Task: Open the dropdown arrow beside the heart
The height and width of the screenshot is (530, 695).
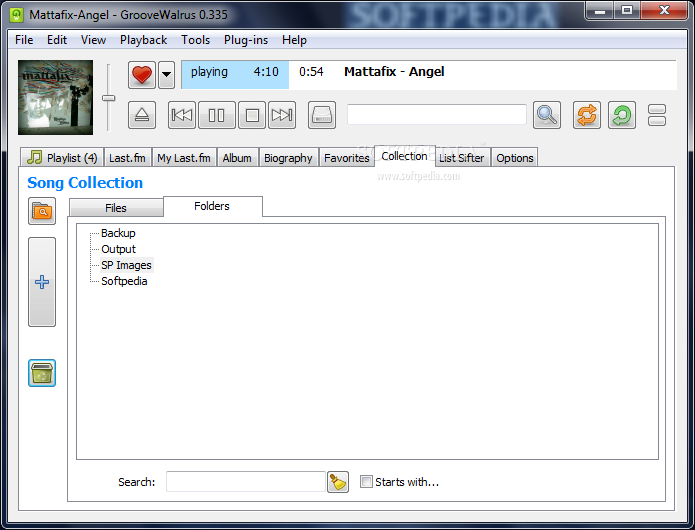Action: coord(166,75)
